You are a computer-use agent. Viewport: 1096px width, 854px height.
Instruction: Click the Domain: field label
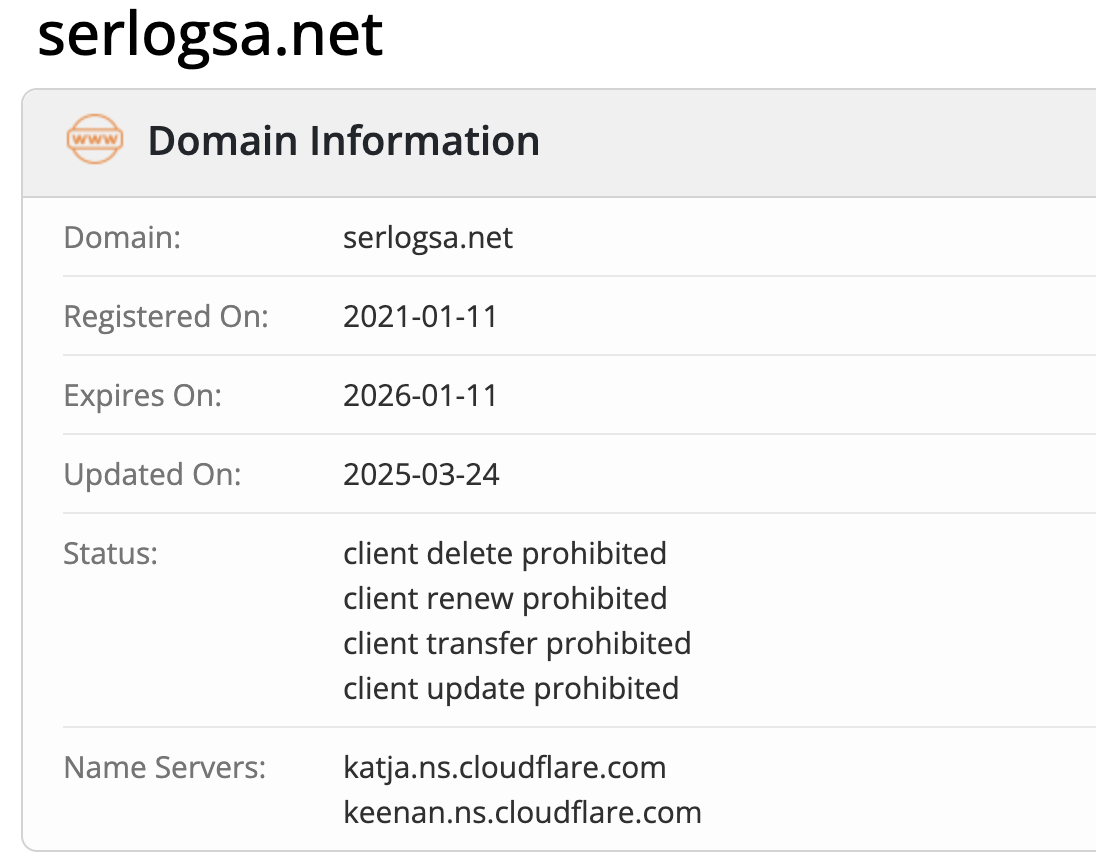(122, 238)
